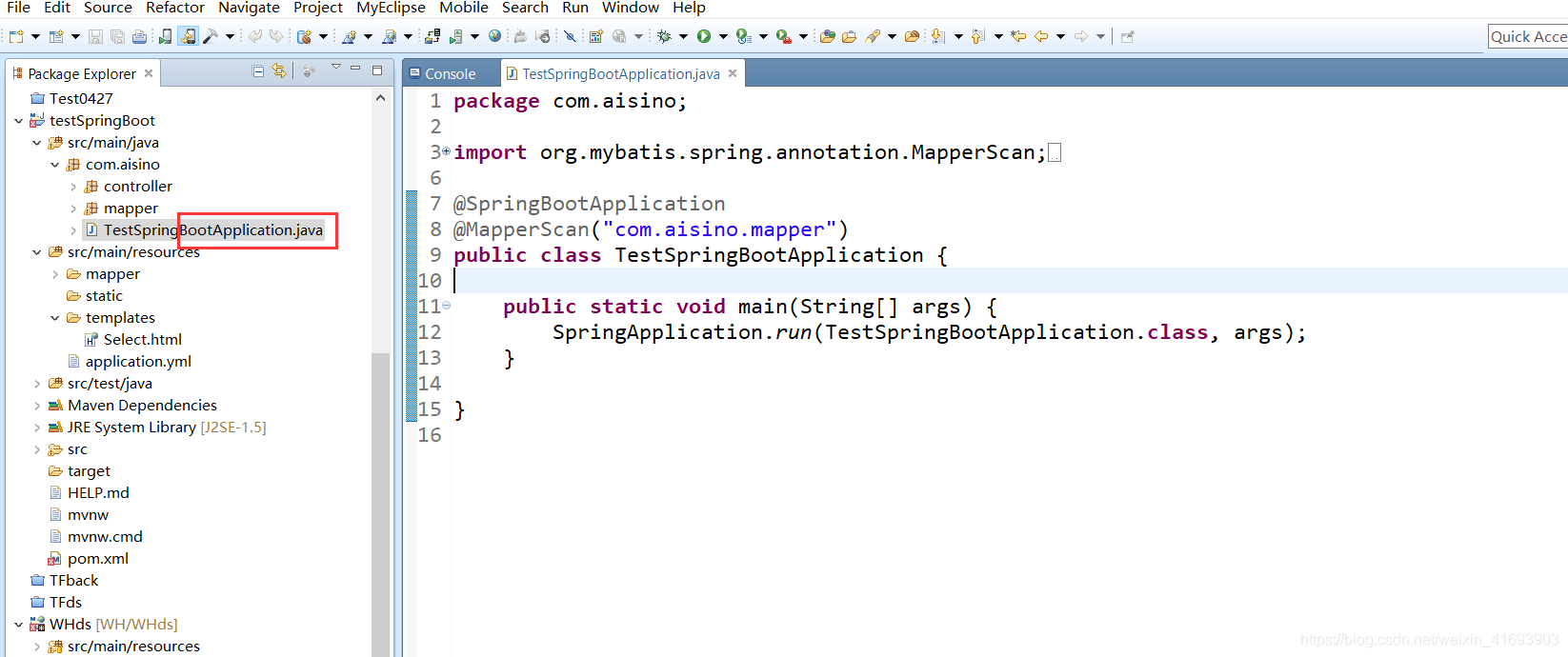Click the new Java class icon
Screen dimensions: 1568x657
click(x=304, y=36)
